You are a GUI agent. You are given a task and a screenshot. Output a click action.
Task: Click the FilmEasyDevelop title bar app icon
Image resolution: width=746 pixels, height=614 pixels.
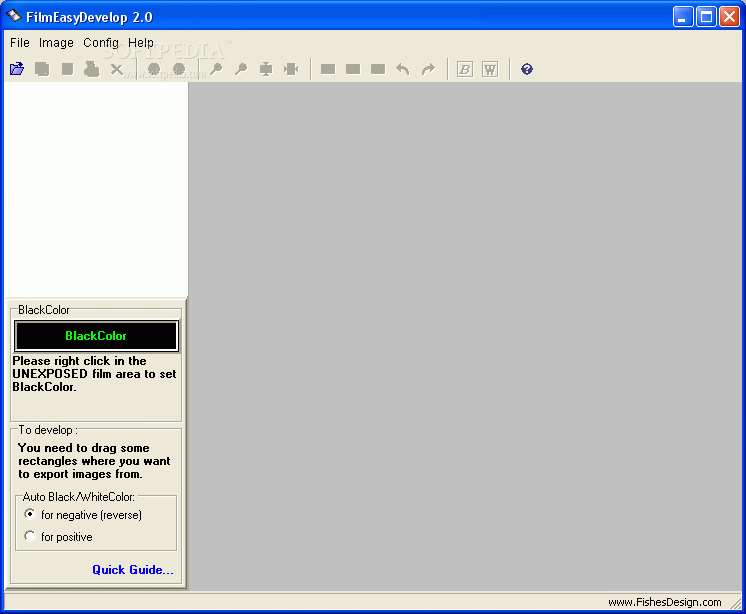[14, 17]
